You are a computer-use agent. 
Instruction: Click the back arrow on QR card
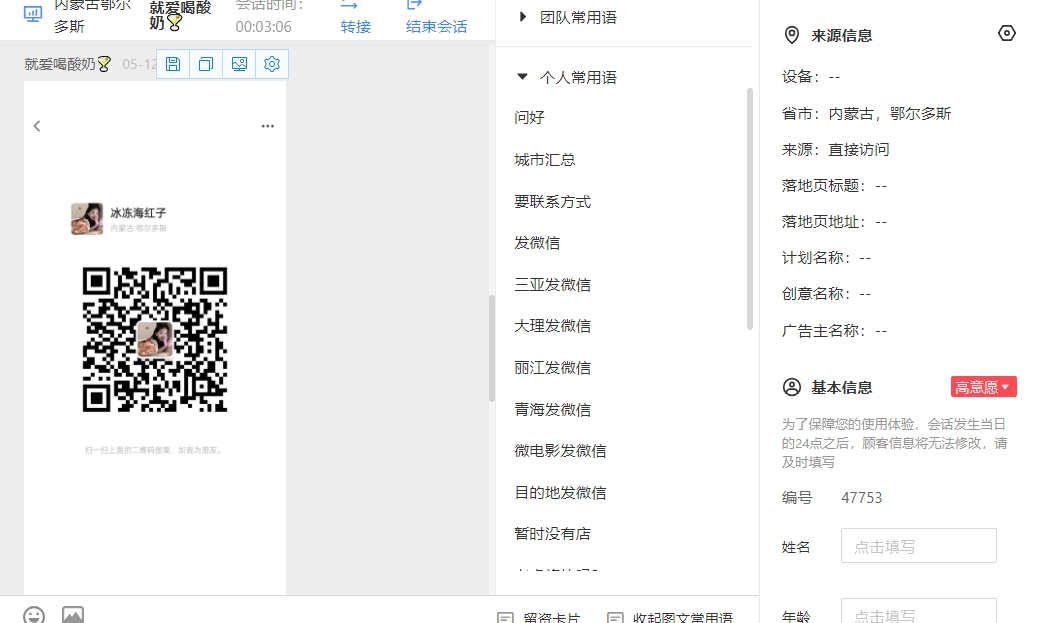point(37,126)
